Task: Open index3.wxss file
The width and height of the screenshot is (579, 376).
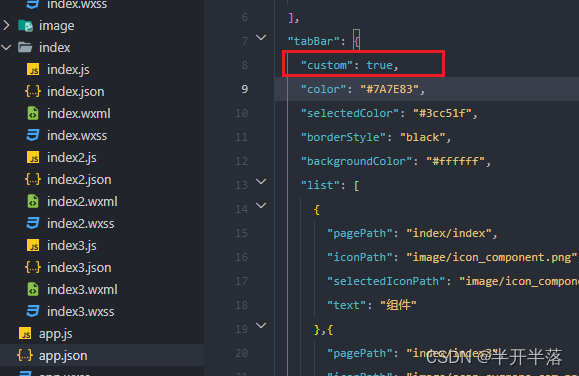Action: click(80, 312)
